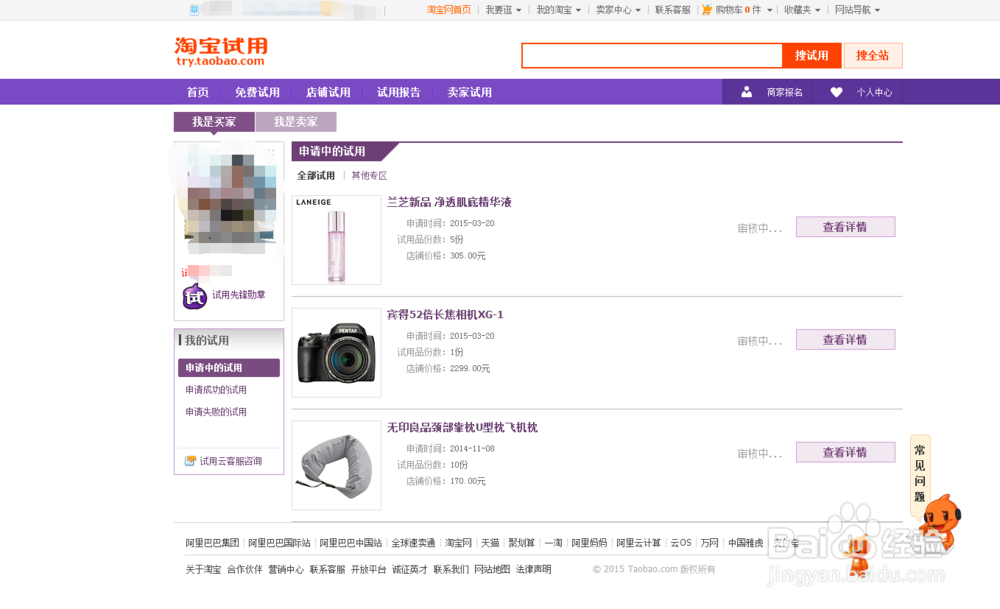Viewport: 1000px width, 609px height.
Task: Open 兰芝新品 净透肌底精华液 title link
Action: (449, 202)
